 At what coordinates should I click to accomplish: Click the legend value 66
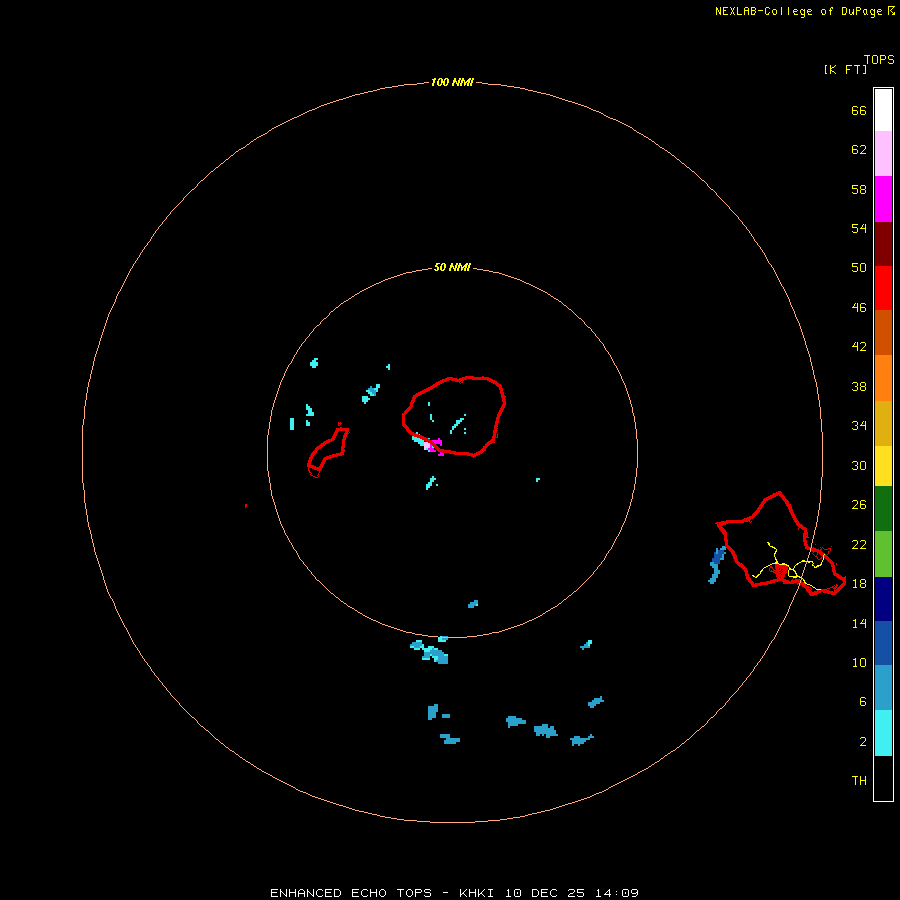[859, 110]
